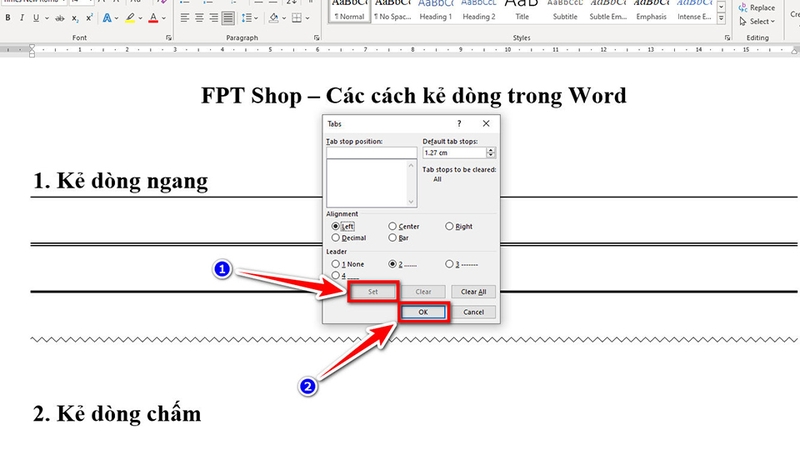Apply Underline to selected text
Screen dimensions: 800x460
(x=36, y=18)
